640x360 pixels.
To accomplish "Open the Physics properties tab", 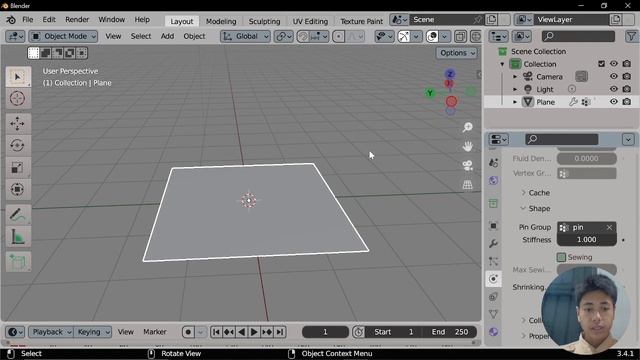I will [493, 279].
